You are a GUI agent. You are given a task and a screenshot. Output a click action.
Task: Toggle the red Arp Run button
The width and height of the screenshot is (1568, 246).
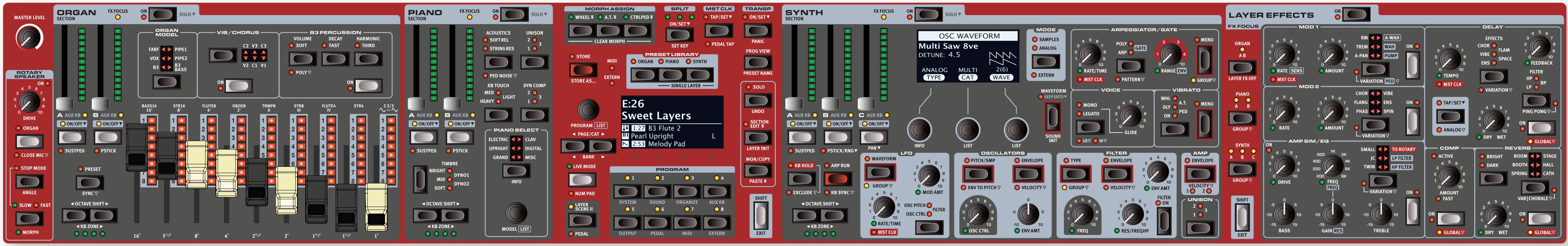tap(838, 179)
